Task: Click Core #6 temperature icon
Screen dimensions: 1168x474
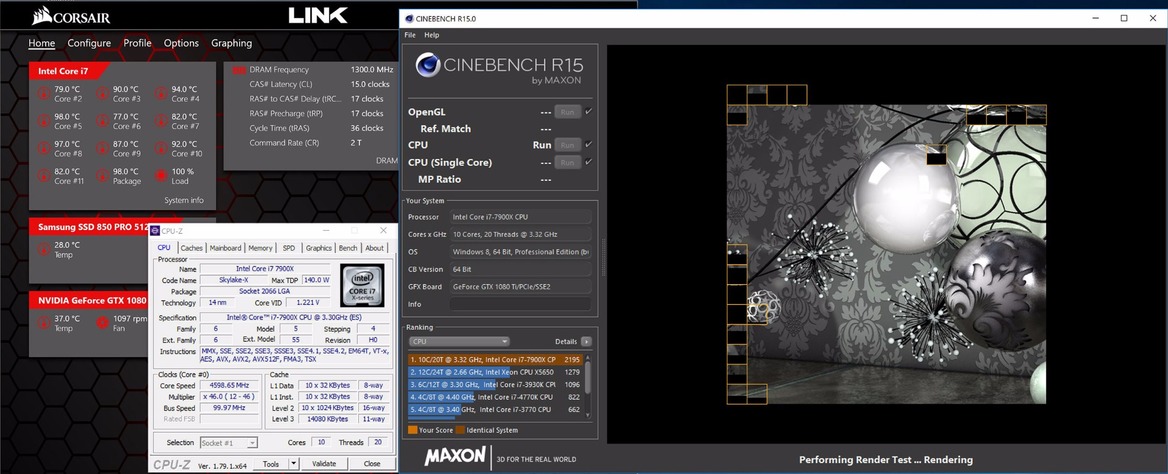Action: tap(103, 121)
